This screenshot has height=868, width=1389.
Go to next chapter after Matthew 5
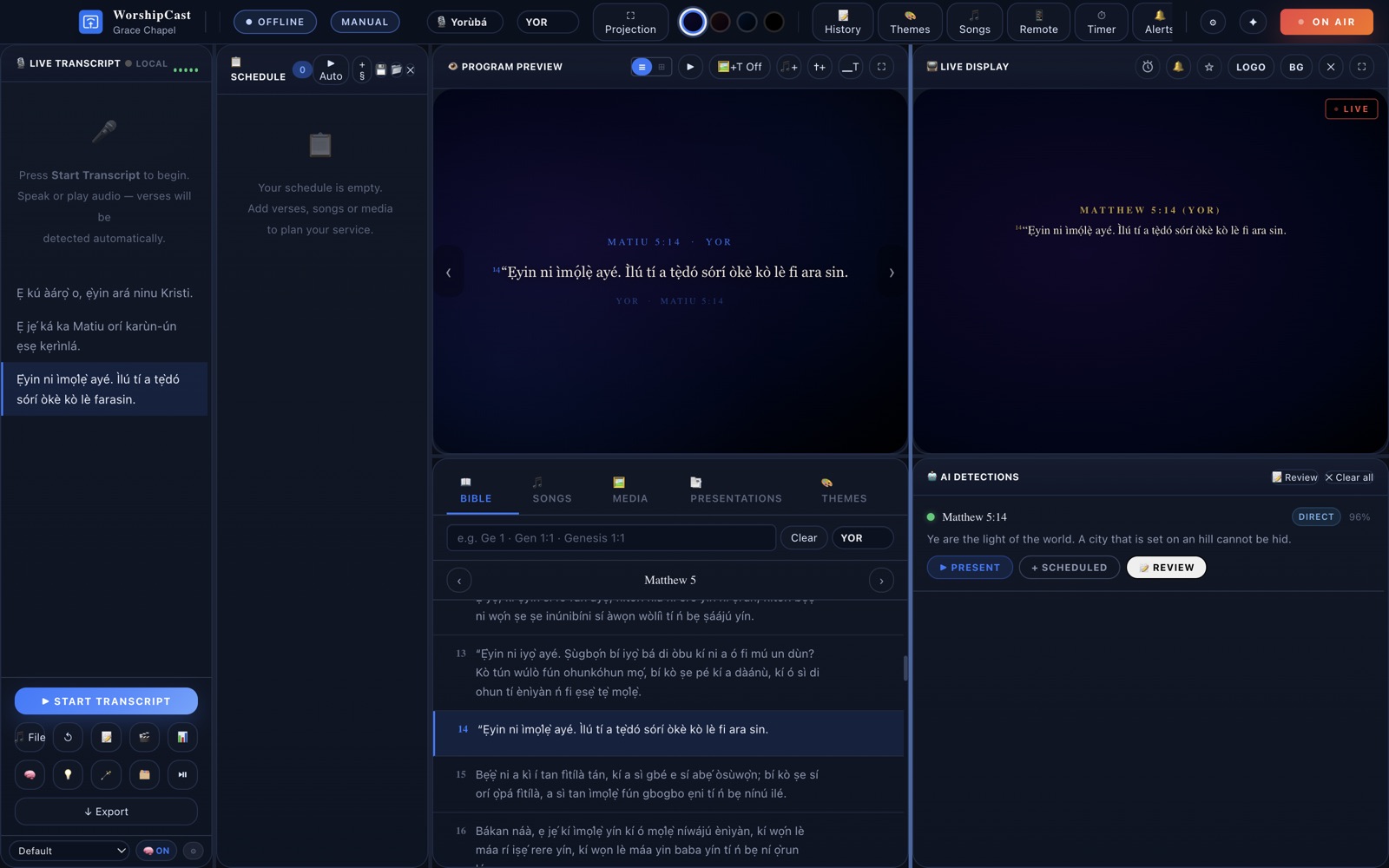[881, 581]
